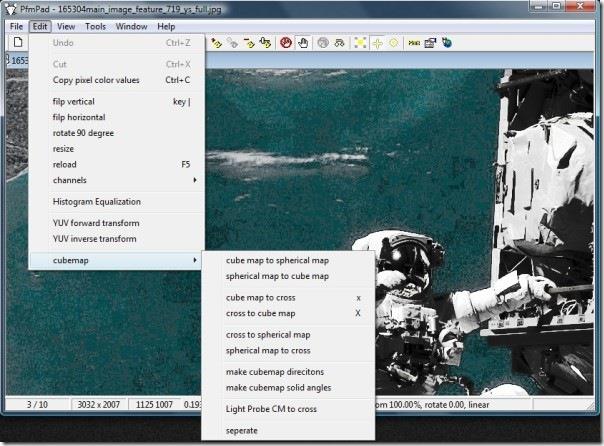Click the yellow crosshair icon
The width and height of the screenshot is (604, 446).
pyautogui.click(x=377, y=43)
